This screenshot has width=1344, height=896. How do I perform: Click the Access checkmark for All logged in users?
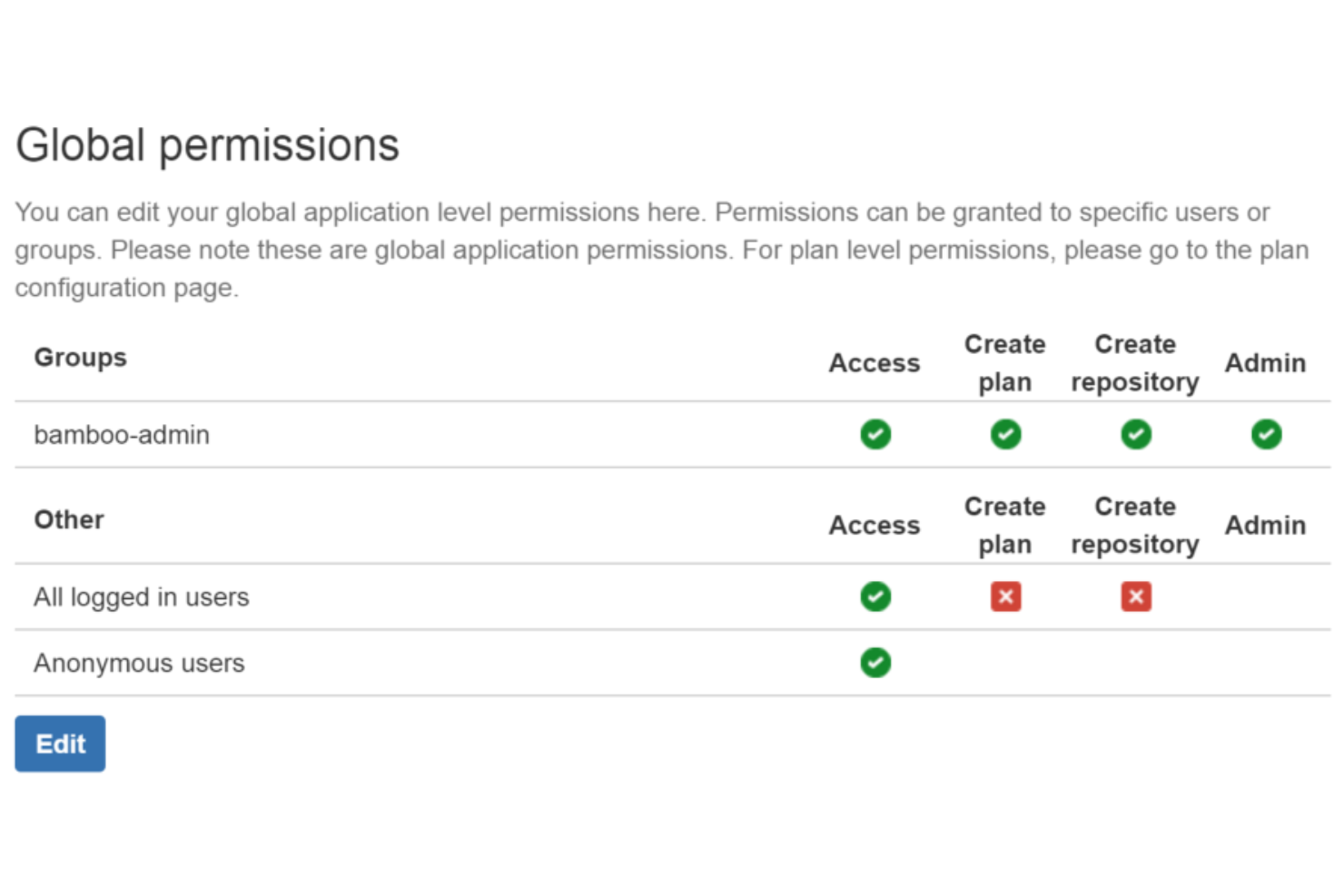[875, 596]
